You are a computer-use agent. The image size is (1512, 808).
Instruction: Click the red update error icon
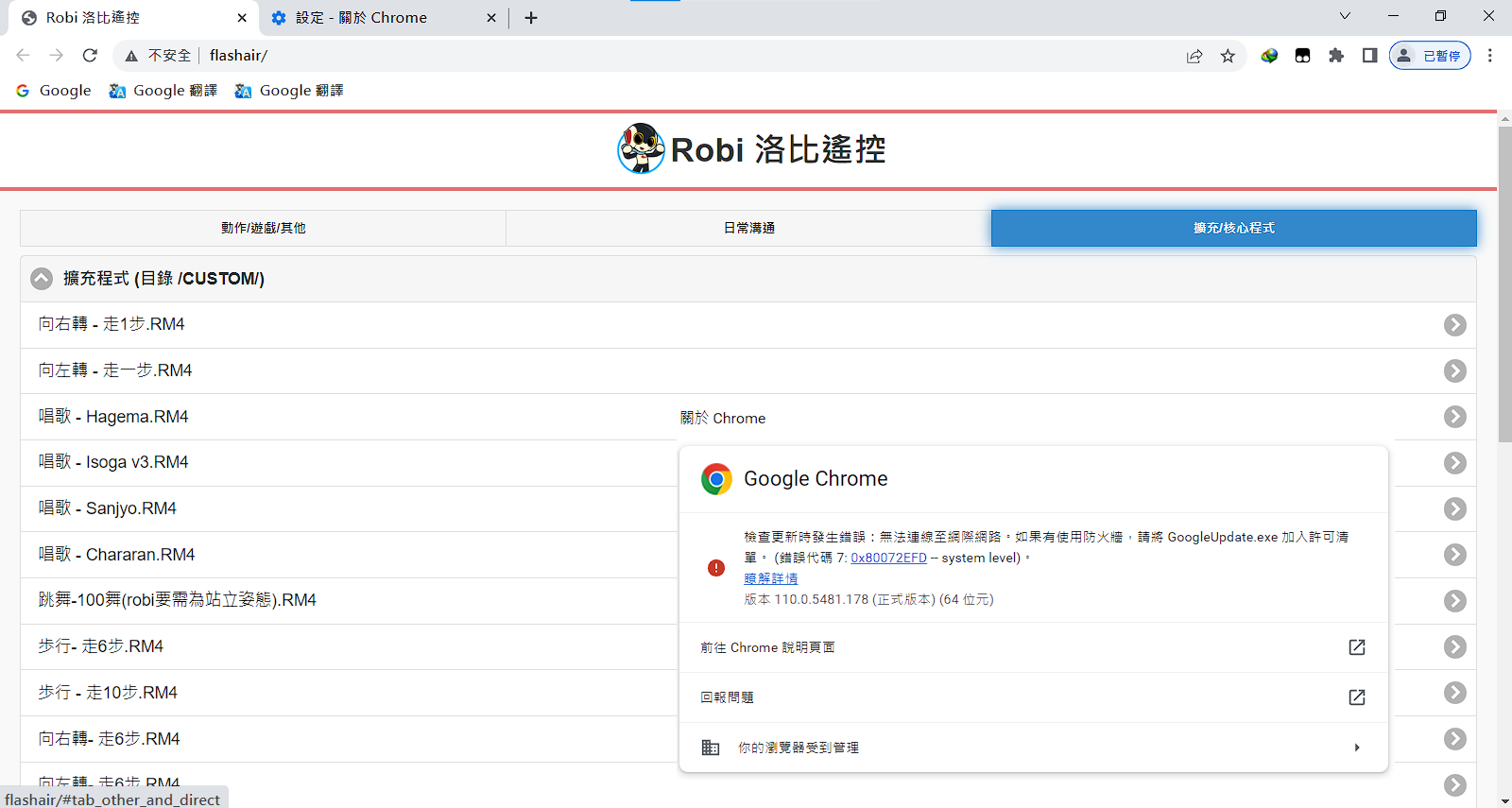pyautogui.click(x=716, y=568)
